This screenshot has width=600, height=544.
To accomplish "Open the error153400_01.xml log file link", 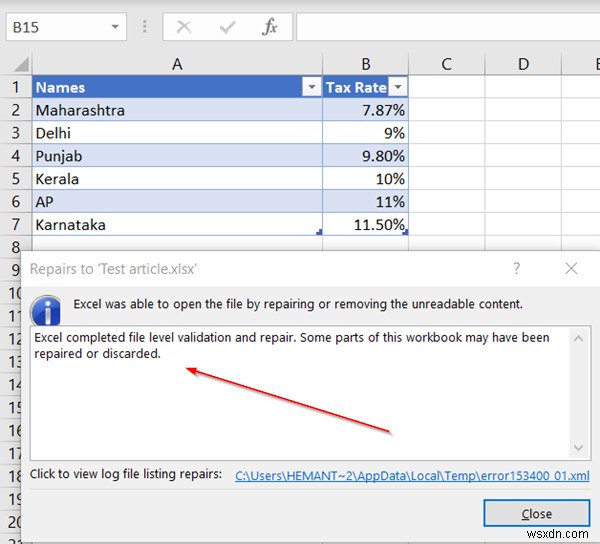I will 412,476.
